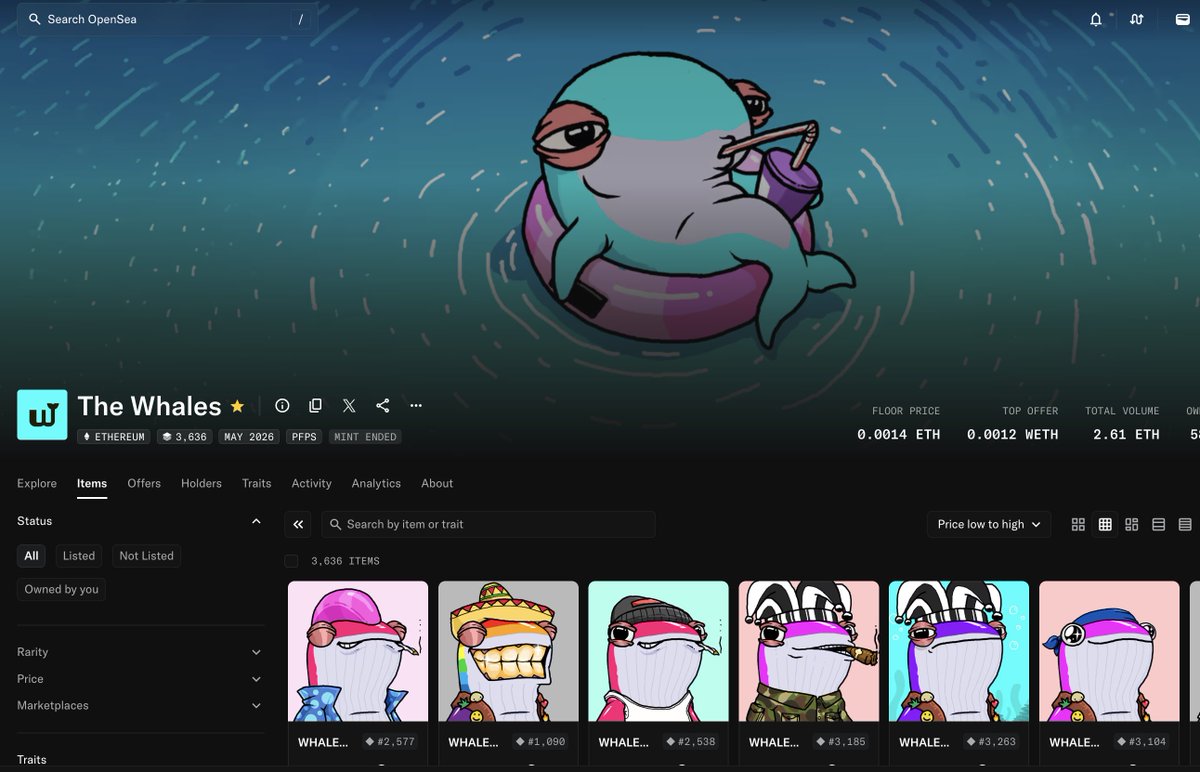Open Price low to high sort dropdown
Image resolution: width=1200 pixels, height=772 pixels.
(989, 524)
